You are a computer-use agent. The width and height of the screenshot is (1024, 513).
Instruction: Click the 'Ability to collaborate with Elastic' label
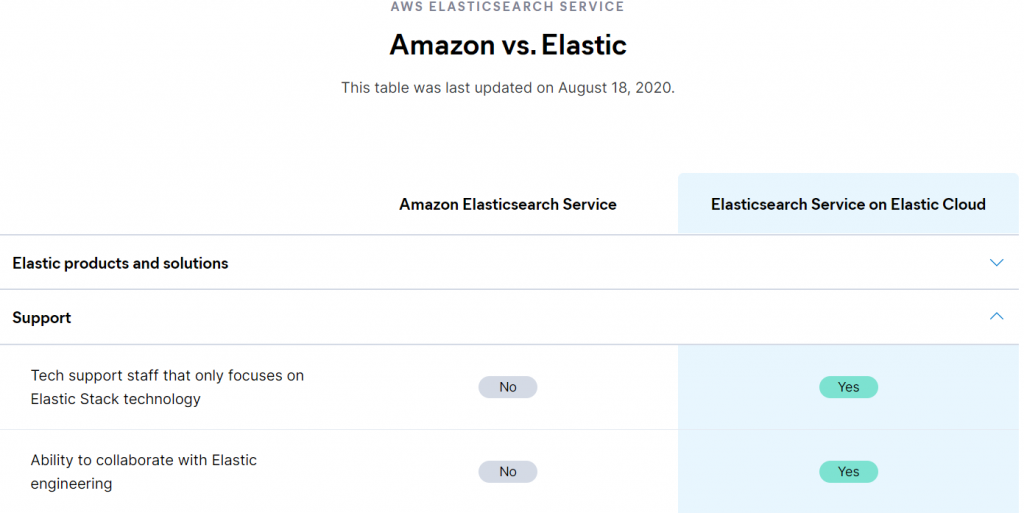coord(143,460)
